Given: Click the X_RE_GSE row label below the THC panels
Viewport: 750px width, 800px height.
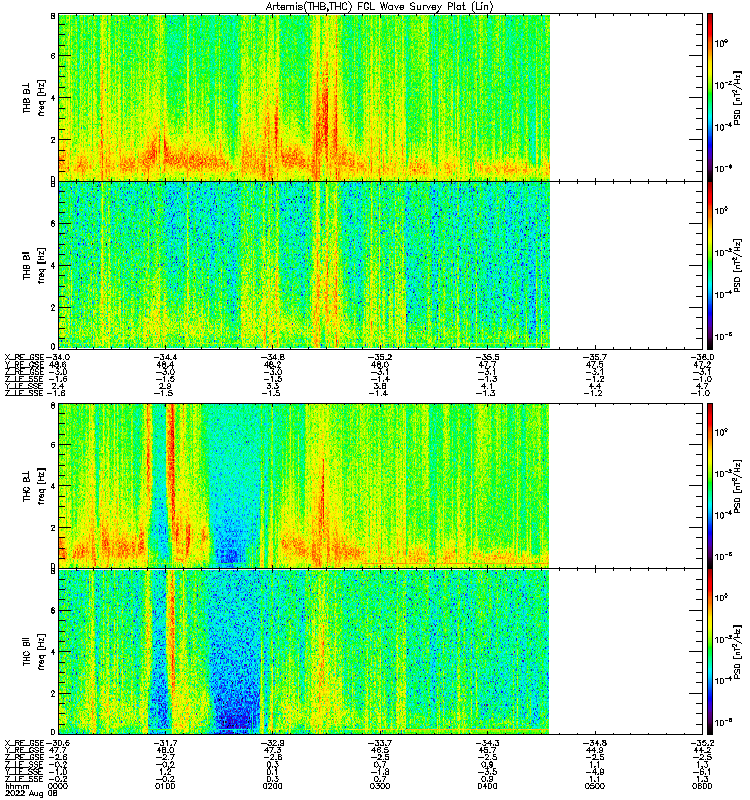Looking at the screenshot, I should pos(24,743).
